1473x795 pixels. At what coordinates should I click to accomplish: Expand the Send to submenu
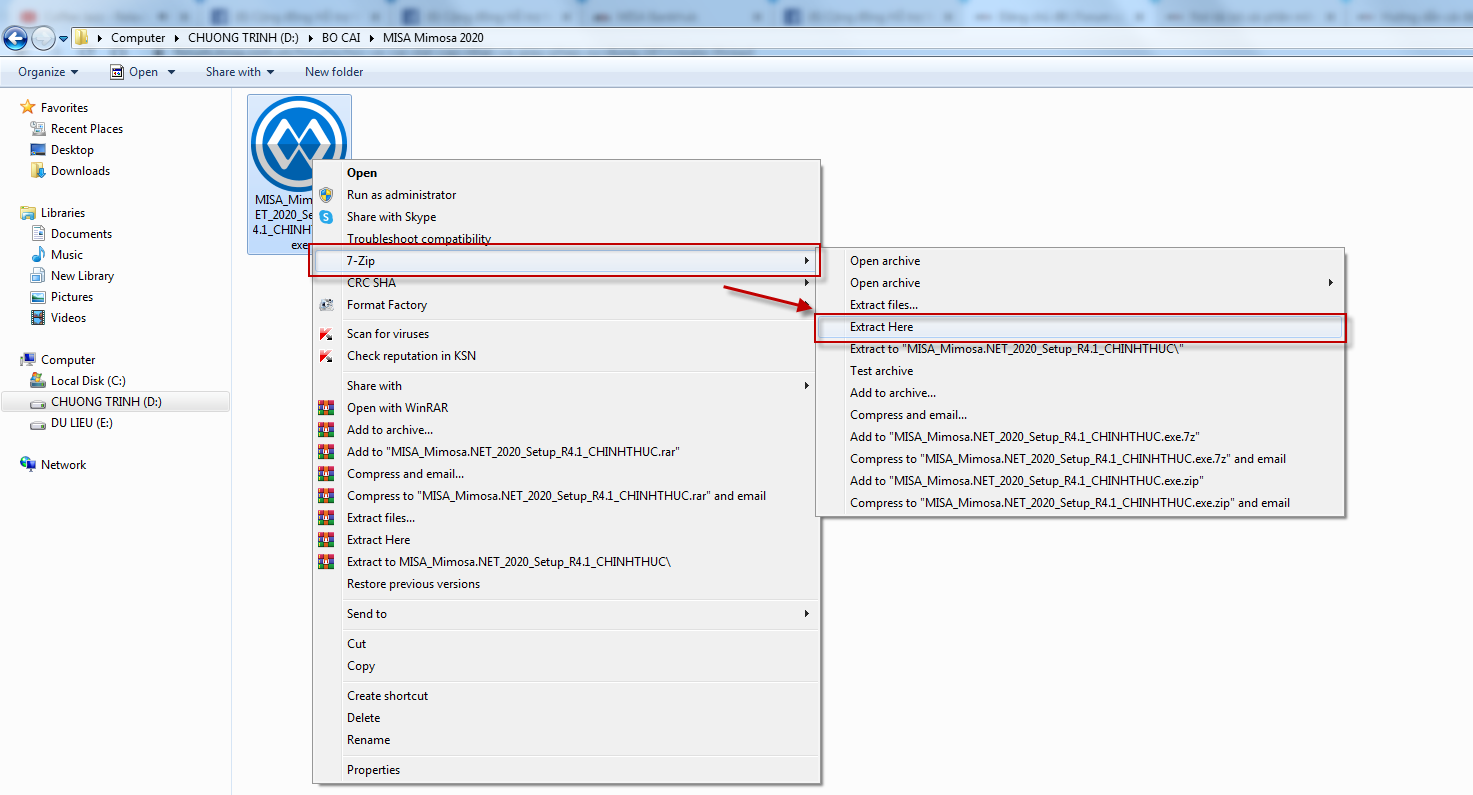click(x=566, y=614)
